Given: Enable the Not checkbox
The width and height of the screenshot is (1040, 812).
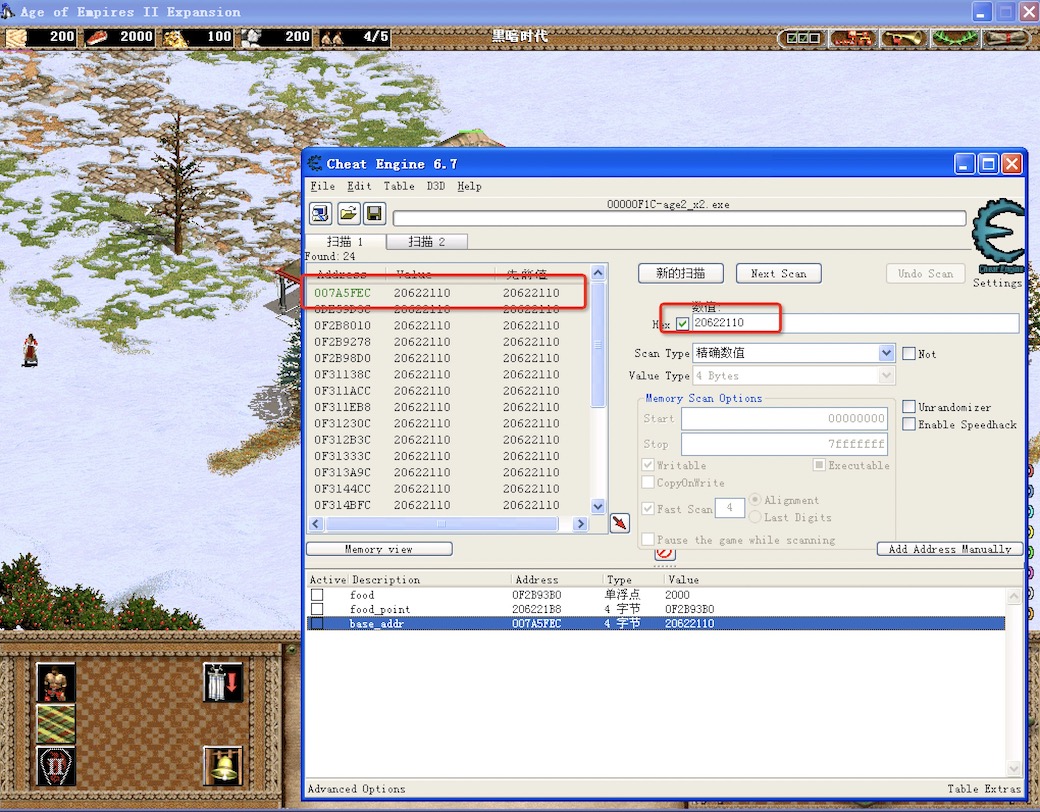Looking at the screenshot, I should 909,354.
